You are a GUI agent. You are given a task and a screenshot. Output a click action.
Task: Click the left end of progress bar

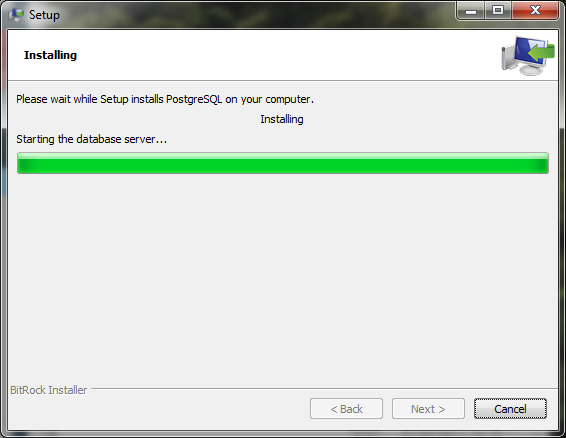(22, 163)
